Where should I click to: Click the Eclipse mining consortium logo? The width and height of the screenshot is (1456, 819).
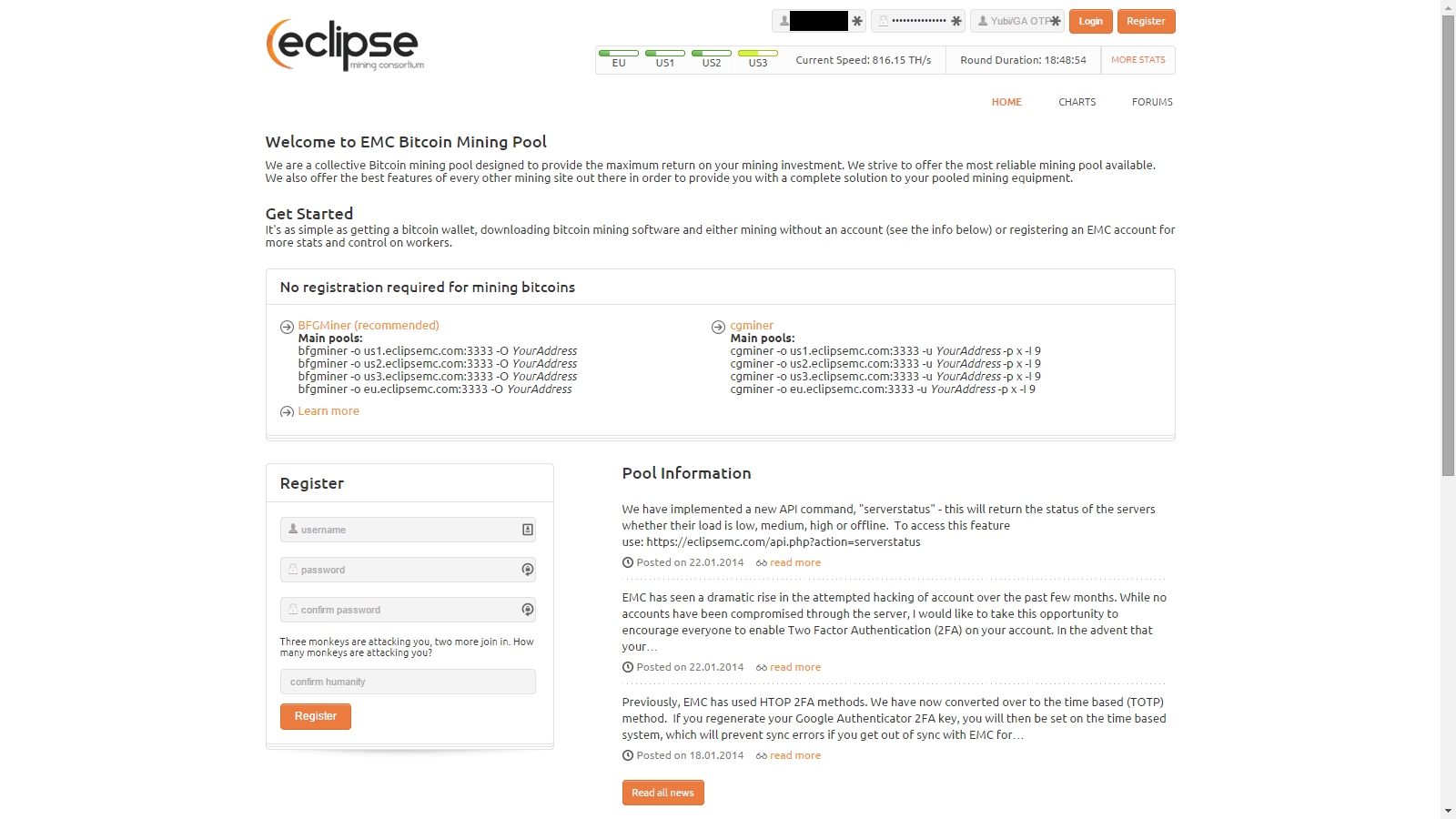(x=345, y=45)
